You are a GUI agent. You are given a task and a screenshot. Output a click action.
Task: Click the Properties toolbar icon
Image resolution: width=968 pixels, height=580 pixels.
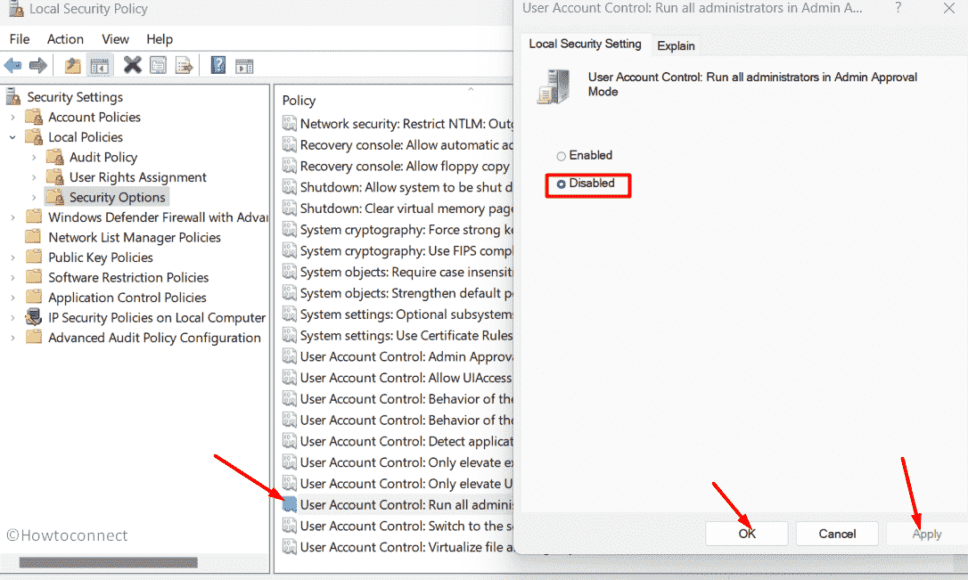(x=158, y=65)
